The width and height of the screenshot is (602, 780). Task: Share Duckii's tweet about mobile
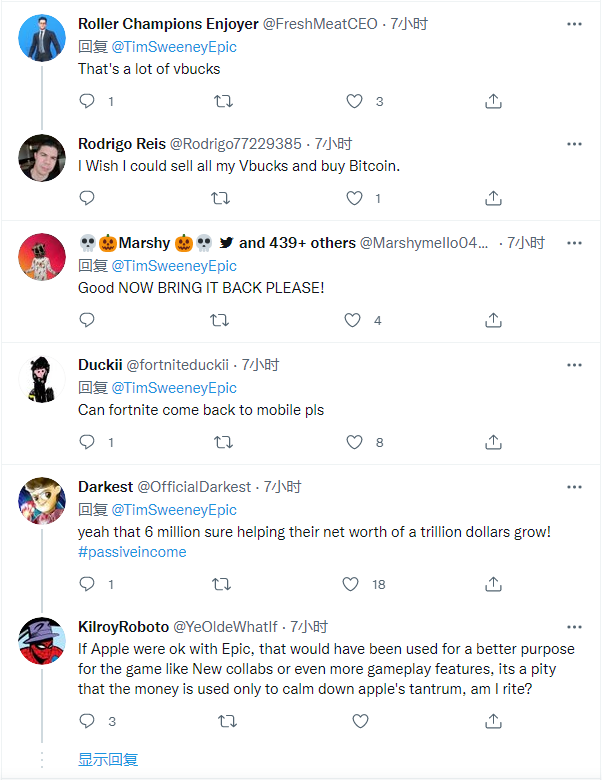coord(493,442)
